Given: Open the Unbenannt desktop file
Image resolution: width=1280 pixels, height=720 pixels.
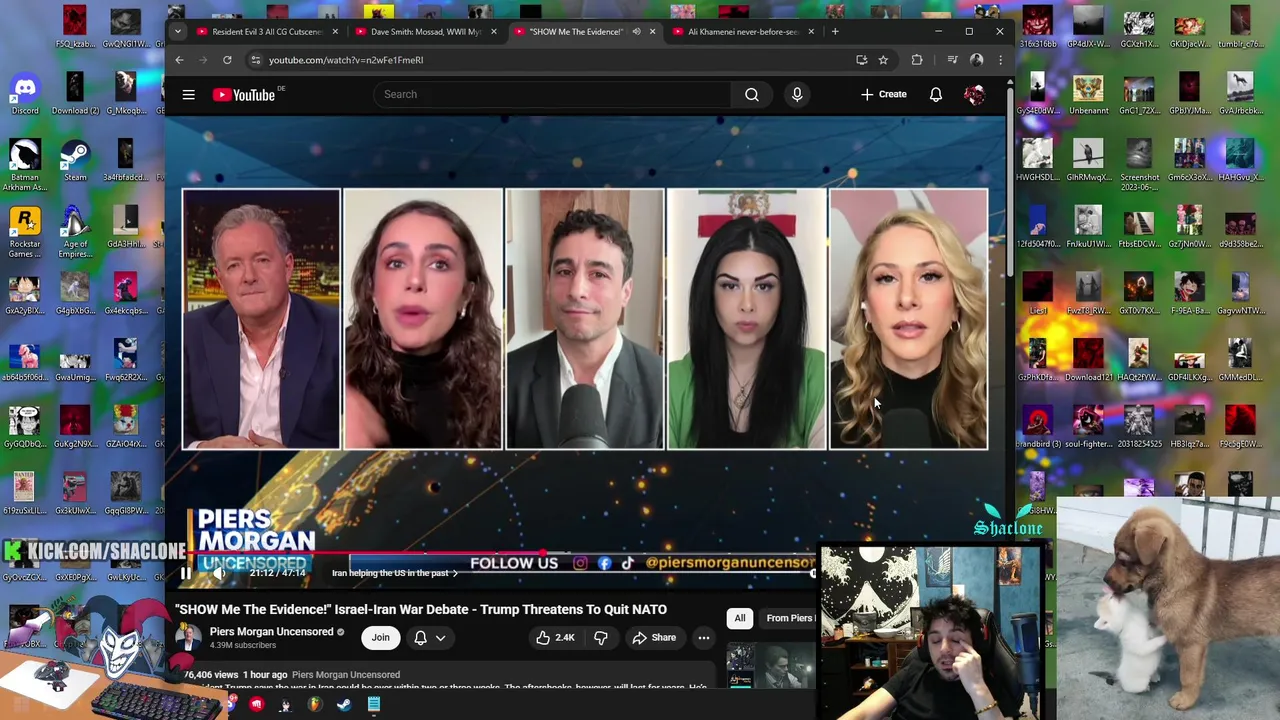Looking at the screenshot, I should tap(1088, 95).
